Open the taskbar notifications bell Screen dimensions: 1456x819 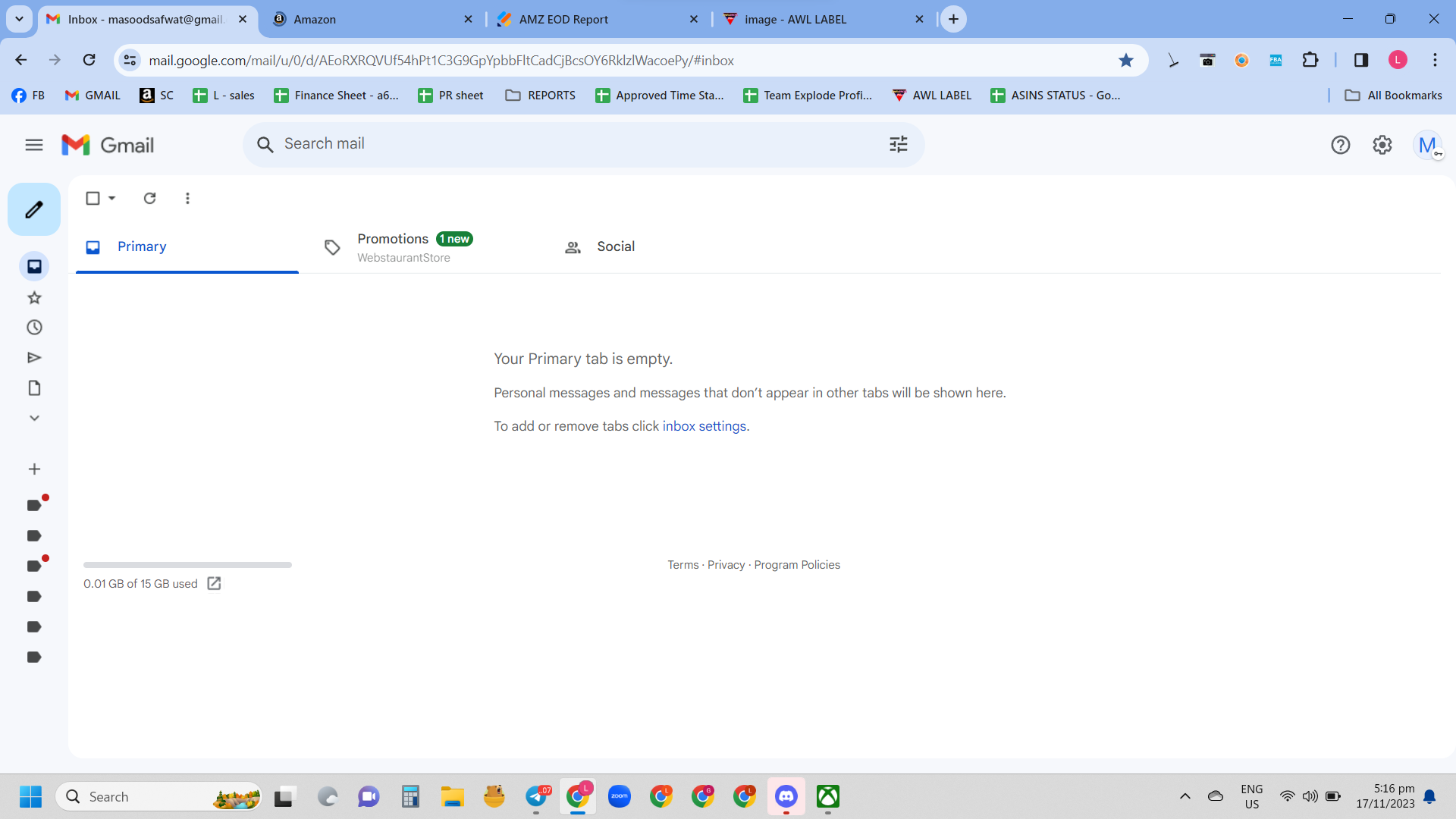pyautogui.click(x=1429, y=796)
